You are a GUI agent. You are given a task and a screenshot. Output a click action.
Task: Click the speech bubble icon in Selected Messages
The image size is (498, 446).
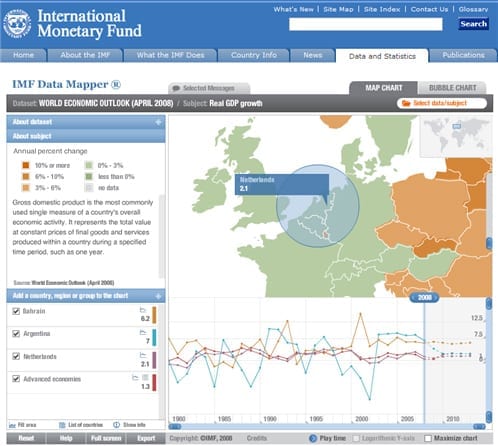176,88
